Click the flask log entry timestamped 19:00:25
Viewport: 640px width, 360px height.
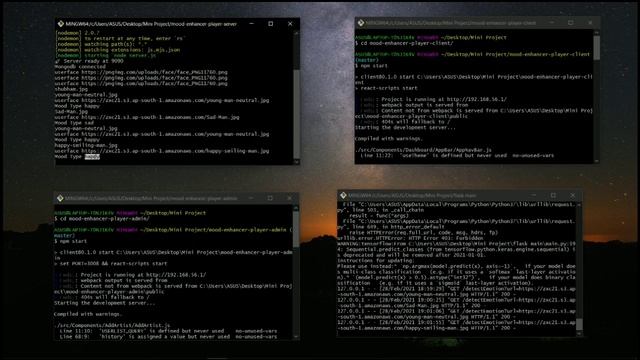coord(456,302)
